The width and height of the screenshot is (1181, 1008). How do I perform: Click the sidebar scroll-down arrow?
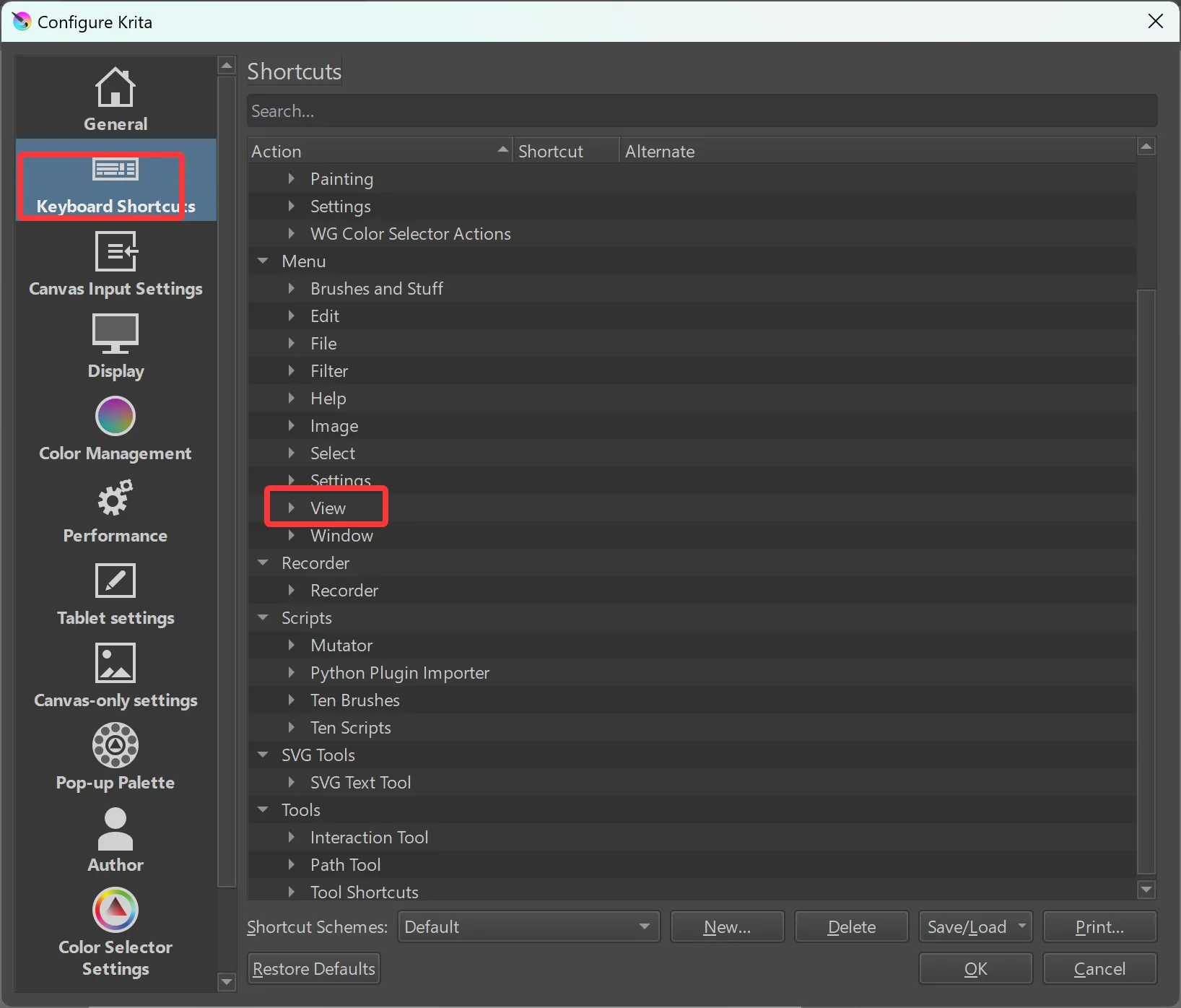click(x=227, y=982)
